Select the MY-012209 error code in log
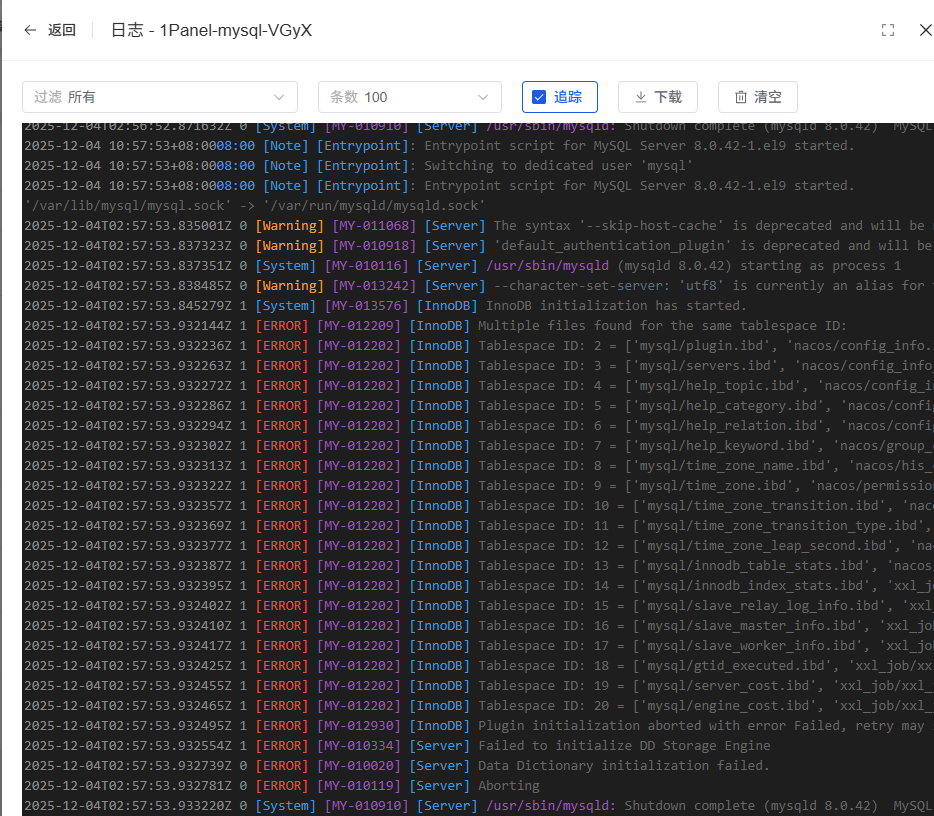This screenshot has width=934, height=816. (358, 325)
